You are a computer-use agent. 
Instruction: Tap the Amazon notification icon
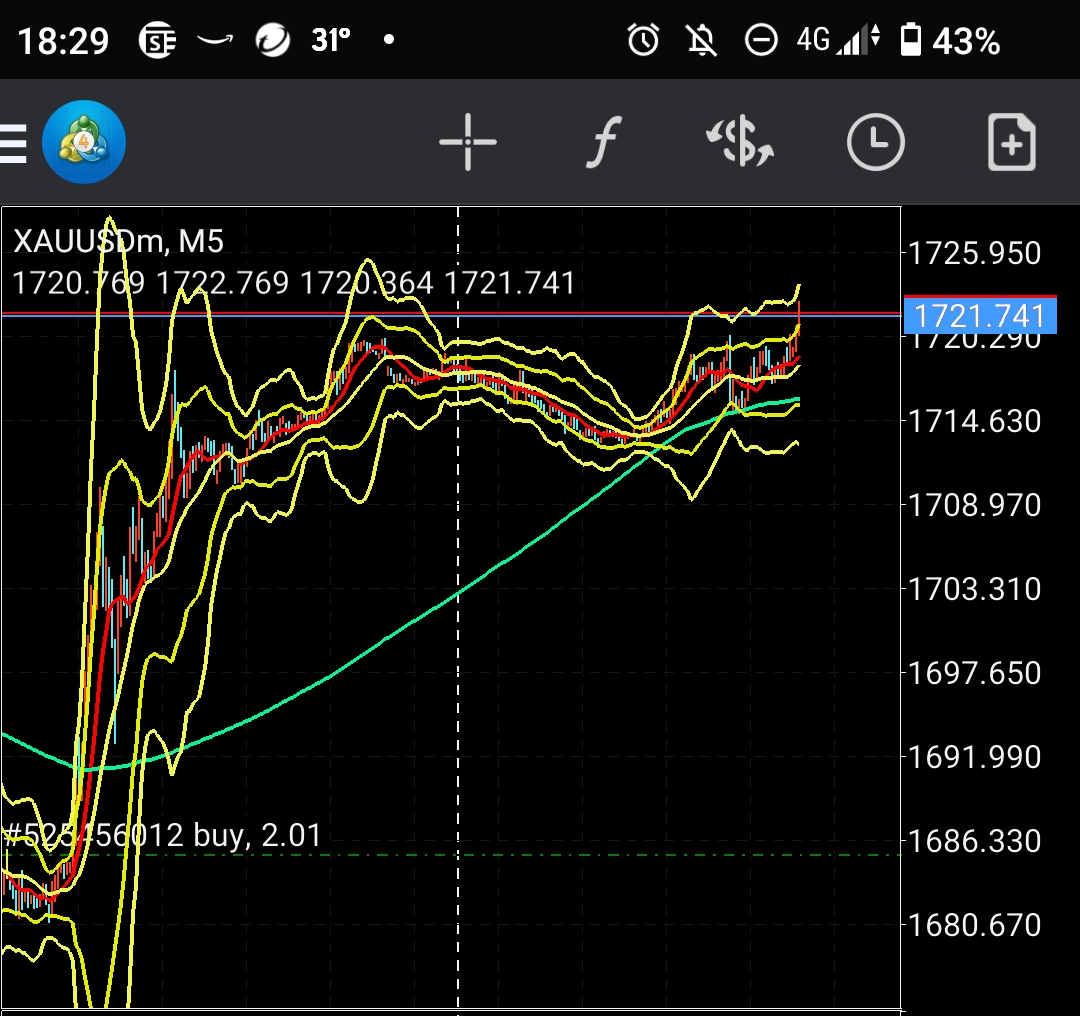(215, 40)
